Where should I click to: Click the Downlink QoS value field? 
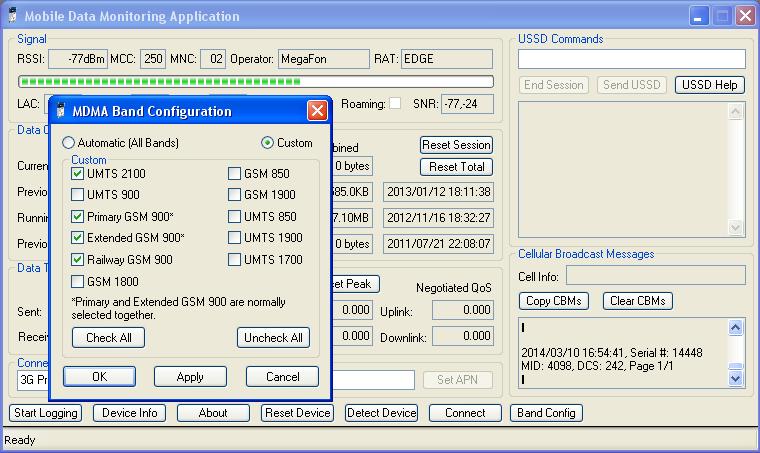463,336
